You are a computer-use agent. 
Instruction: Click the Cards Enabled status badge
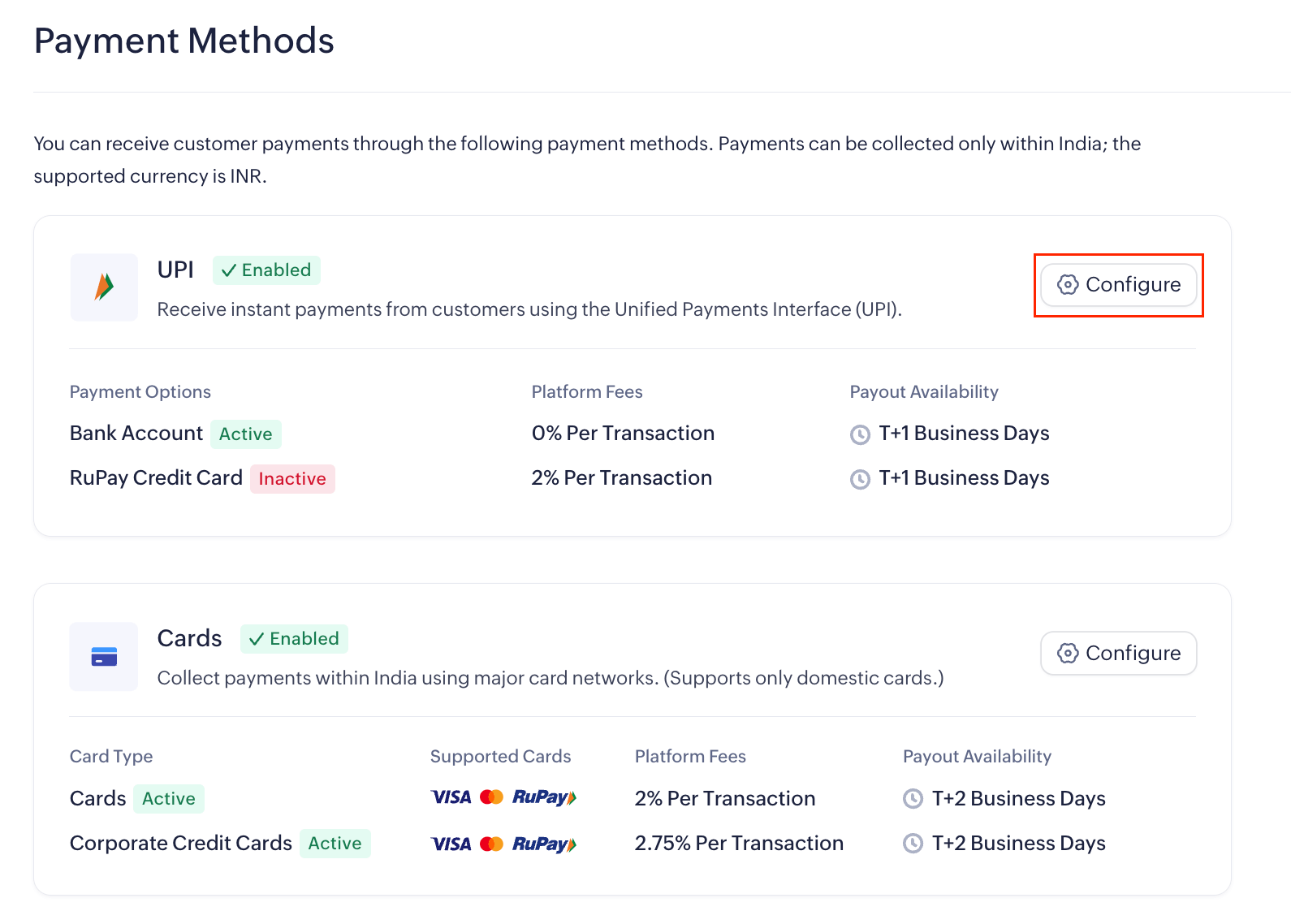294,639
